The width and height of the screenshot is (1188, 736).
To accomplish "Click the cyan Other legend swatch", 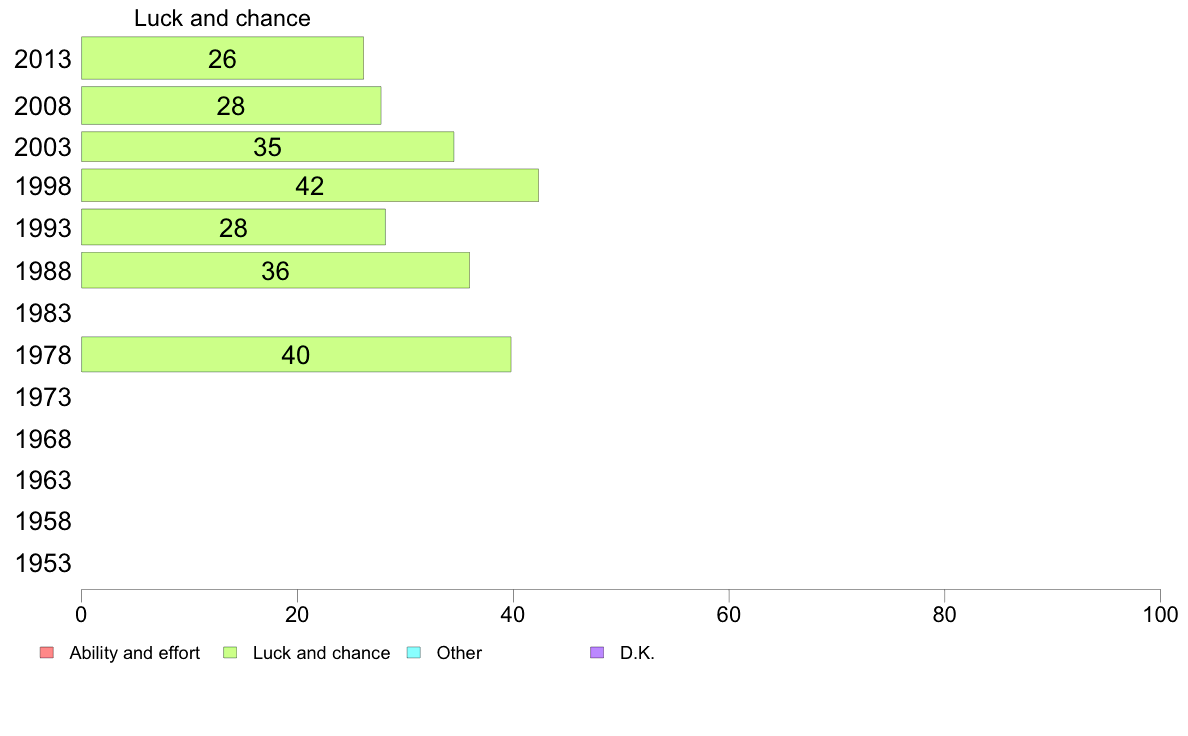I will click(x=414, y=653).
